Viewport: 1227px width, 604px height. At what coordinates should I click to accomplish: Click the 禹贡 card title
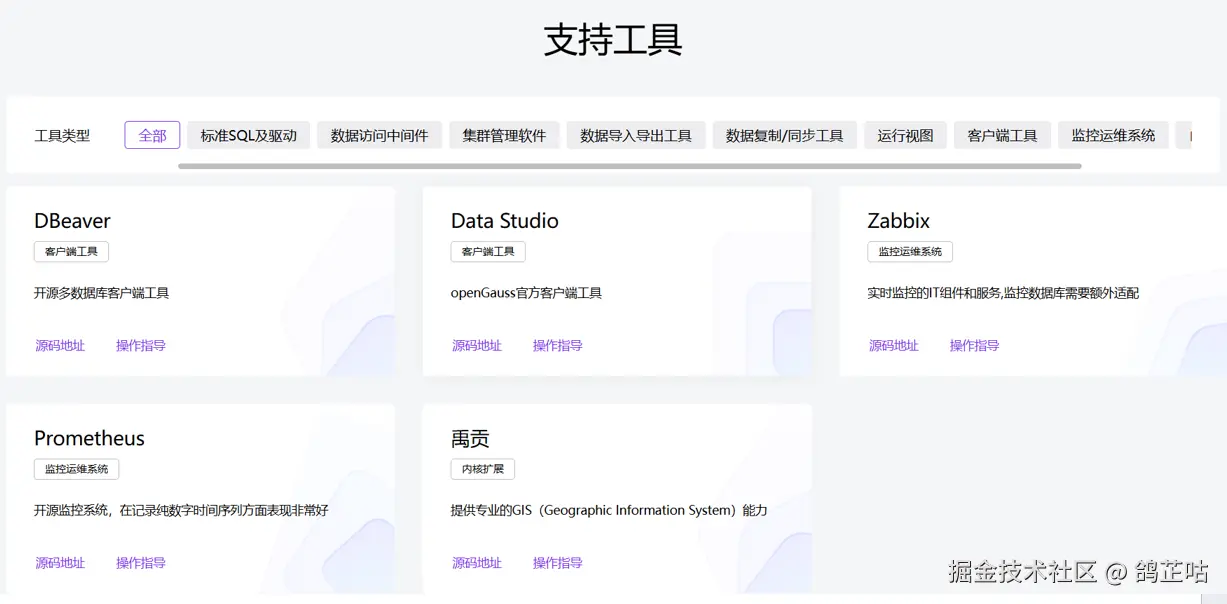[x=470, y=438]
